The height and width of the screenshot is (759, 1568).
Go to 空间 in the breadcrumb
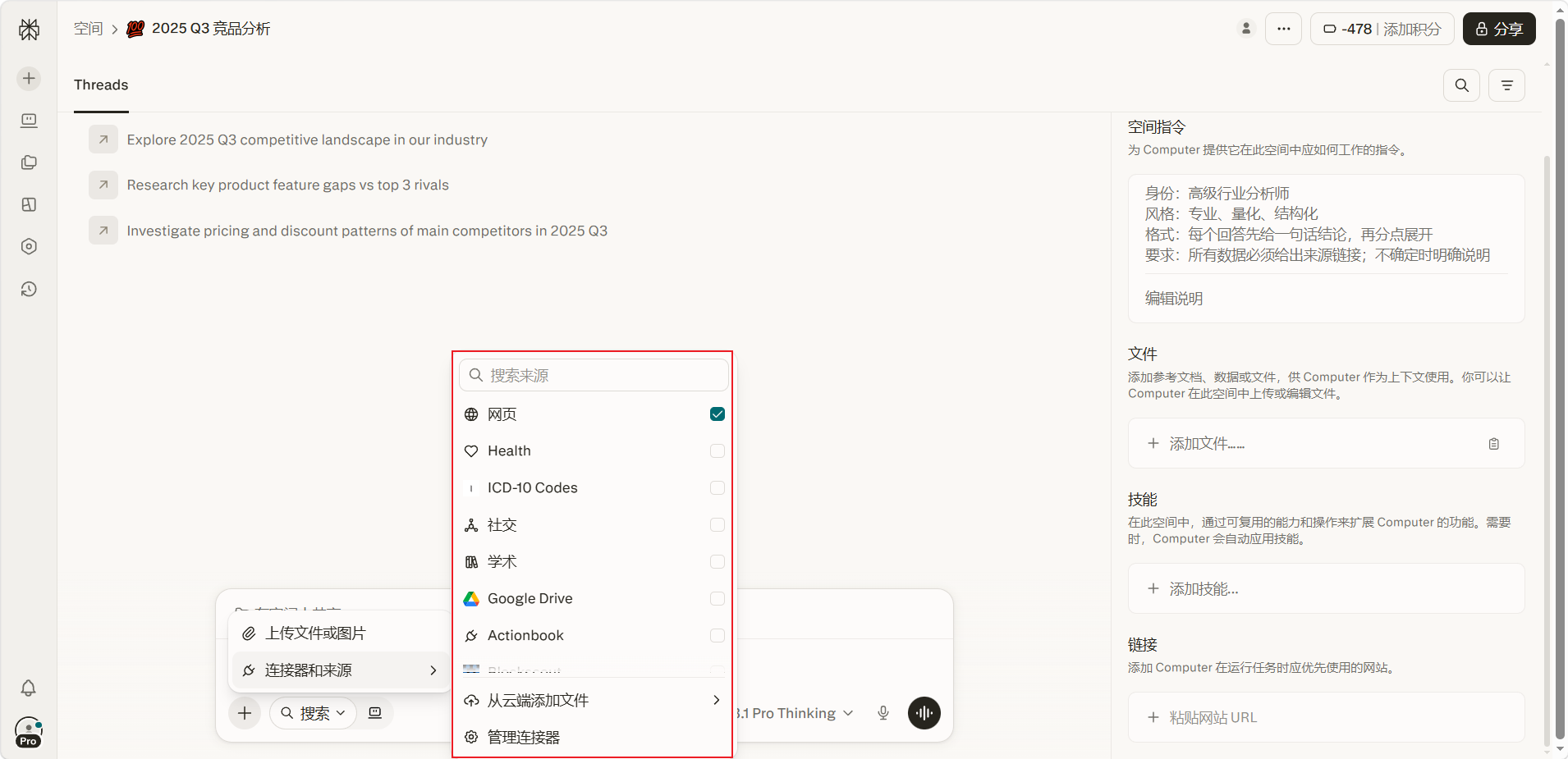(89, 29)
